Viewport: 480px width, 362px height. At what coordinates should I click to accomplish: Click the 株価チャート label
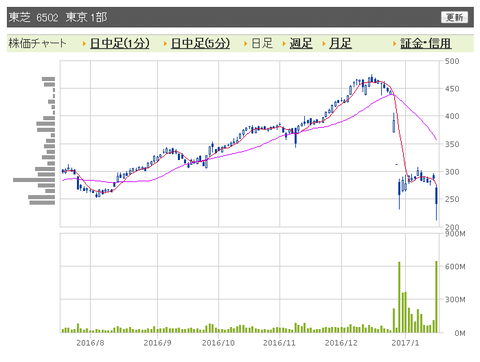(x=37, y=43)
